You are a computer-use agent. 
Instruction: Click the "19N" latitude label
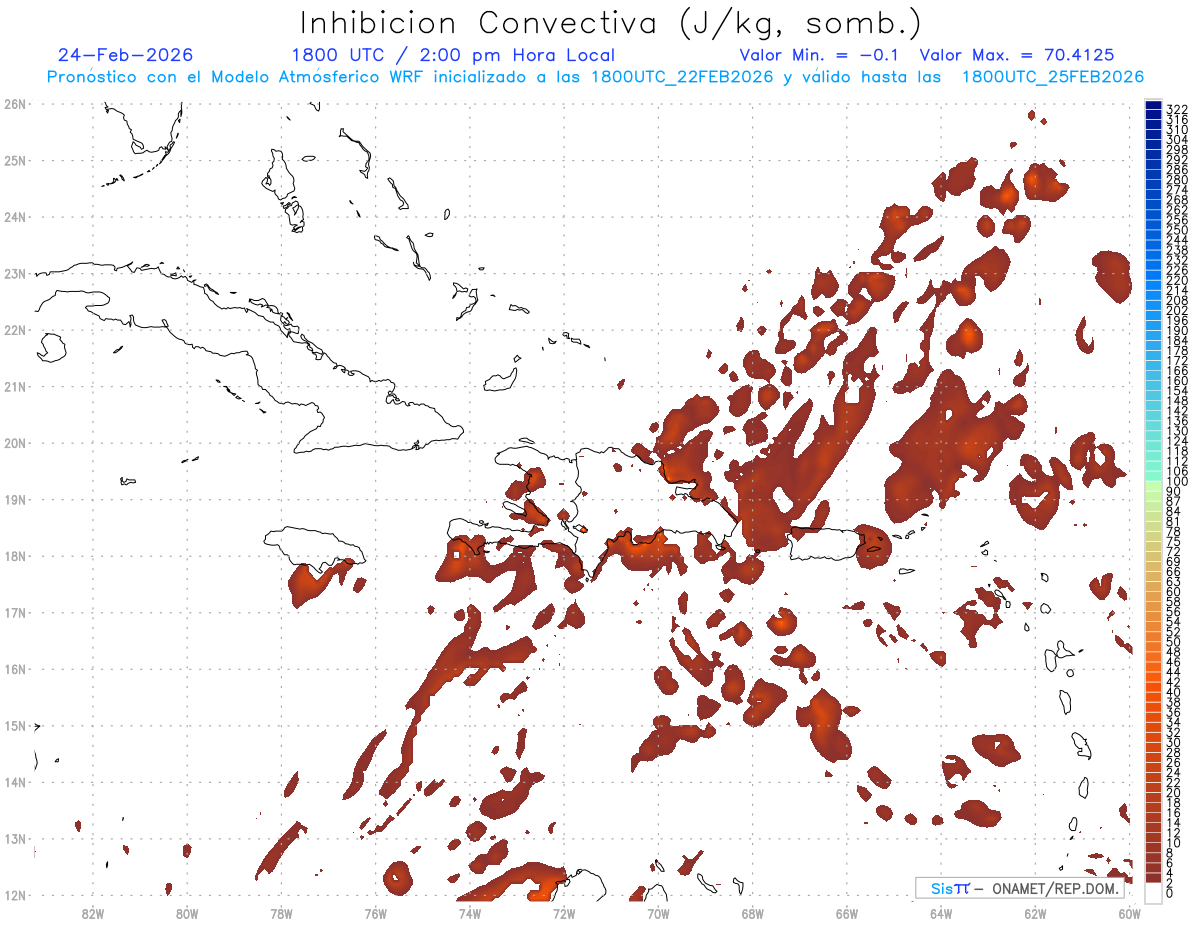point(14,499)
